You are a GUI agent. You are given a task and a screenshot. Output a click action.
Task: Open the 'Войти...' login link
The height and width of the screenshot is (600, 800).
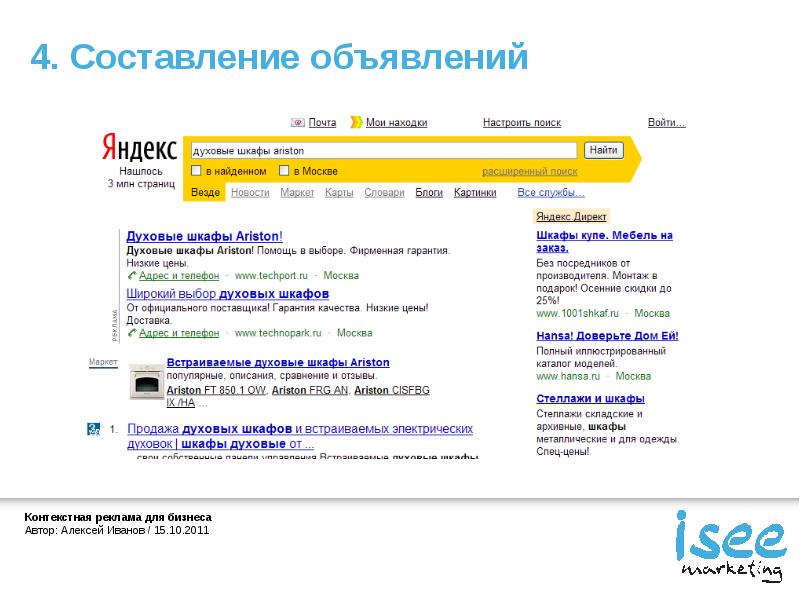pyautogui.click(x=666, y=123)
